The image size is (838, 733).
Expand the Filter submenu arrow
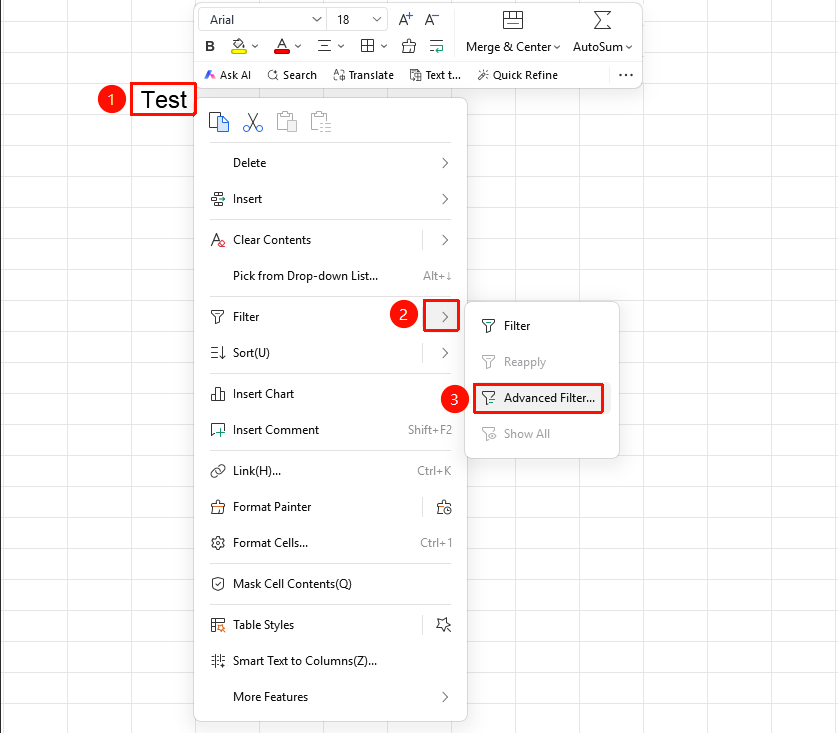[445, 317]
